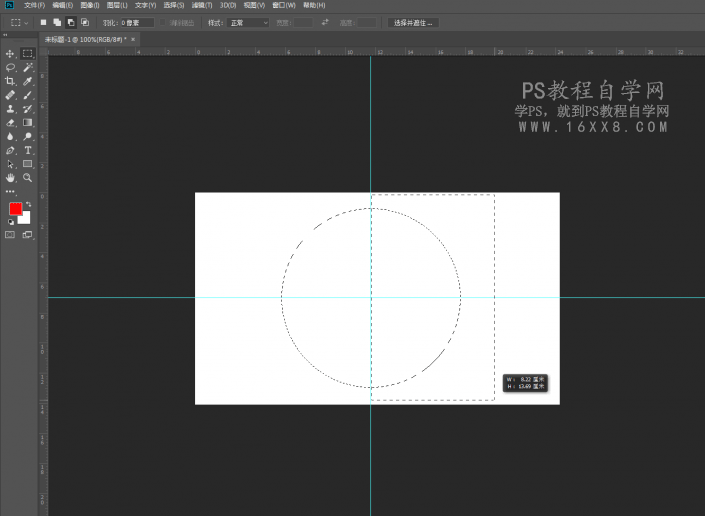Open the Select (选择) menu
The image size is (705, 516).
[x=174, y=5]
